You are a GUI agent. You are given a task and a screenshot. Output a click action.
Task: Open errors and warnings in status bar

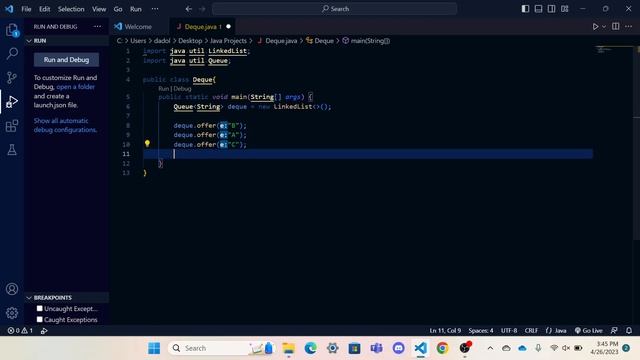[20, 331]
